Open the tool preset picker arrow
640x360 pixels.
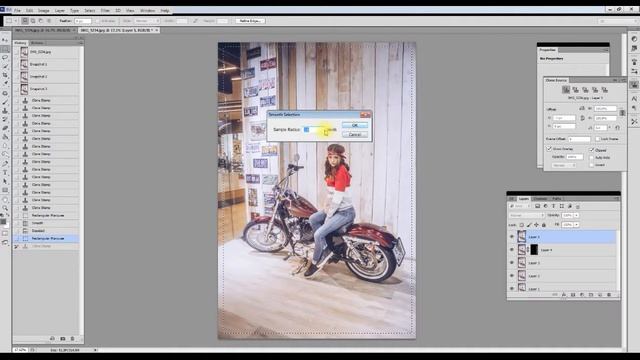click(16, 21)
